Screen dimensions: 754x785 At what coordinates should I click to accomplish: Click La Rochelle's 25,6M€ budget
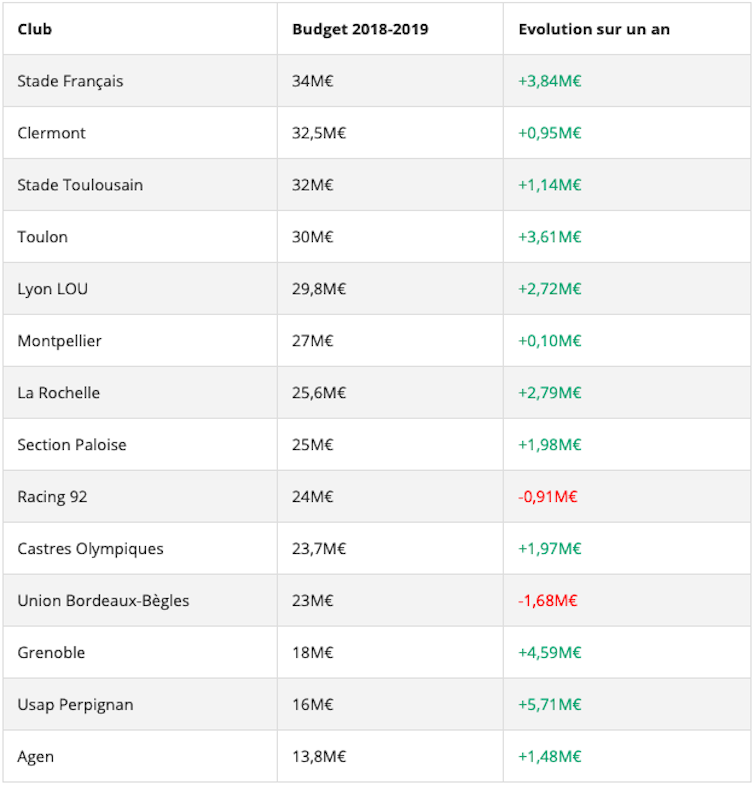(x=319, y=393)
